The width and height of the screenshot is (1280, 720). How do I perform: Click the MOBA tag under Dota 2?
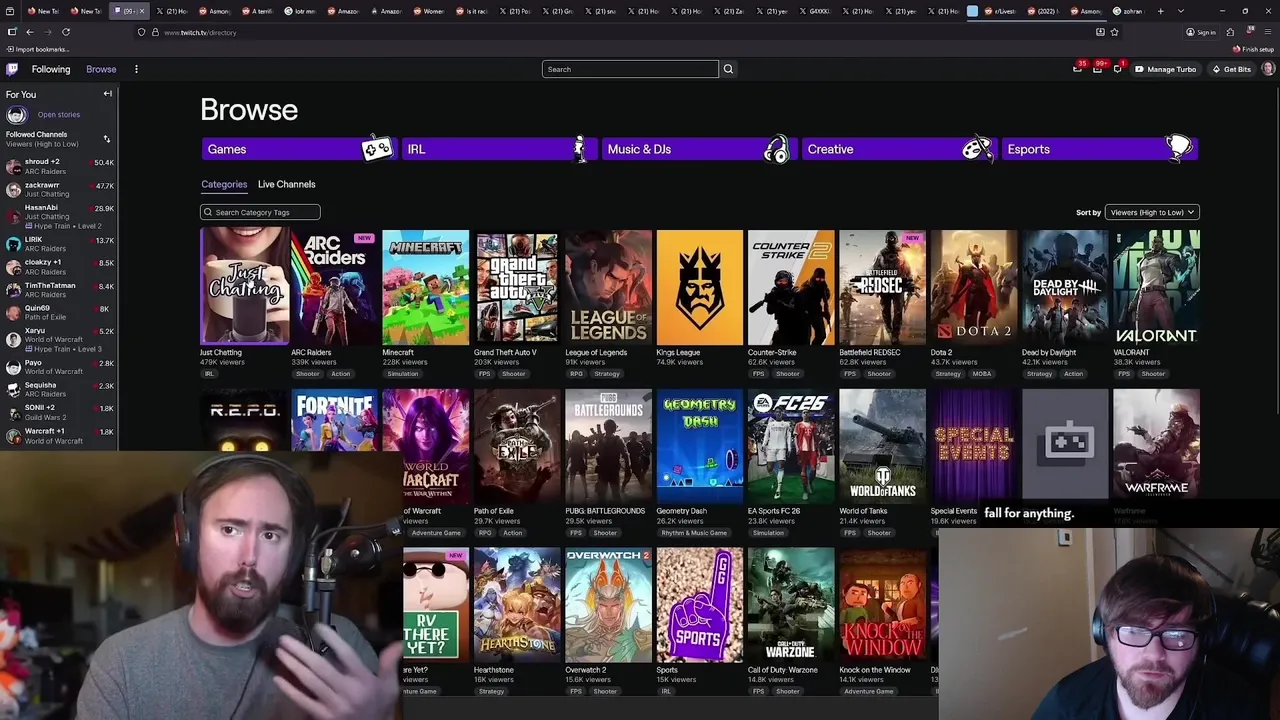982,374
